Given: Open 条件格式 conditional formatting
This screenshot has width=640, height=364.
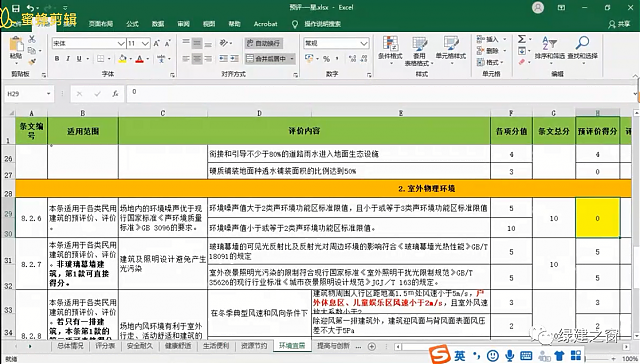Looking at the screenshot, I should click(390, 51).
